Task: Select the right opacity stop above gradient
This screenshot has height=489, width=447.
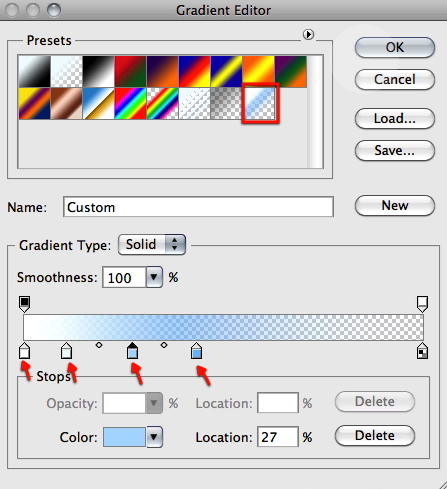Action: [x=422, y=304]
